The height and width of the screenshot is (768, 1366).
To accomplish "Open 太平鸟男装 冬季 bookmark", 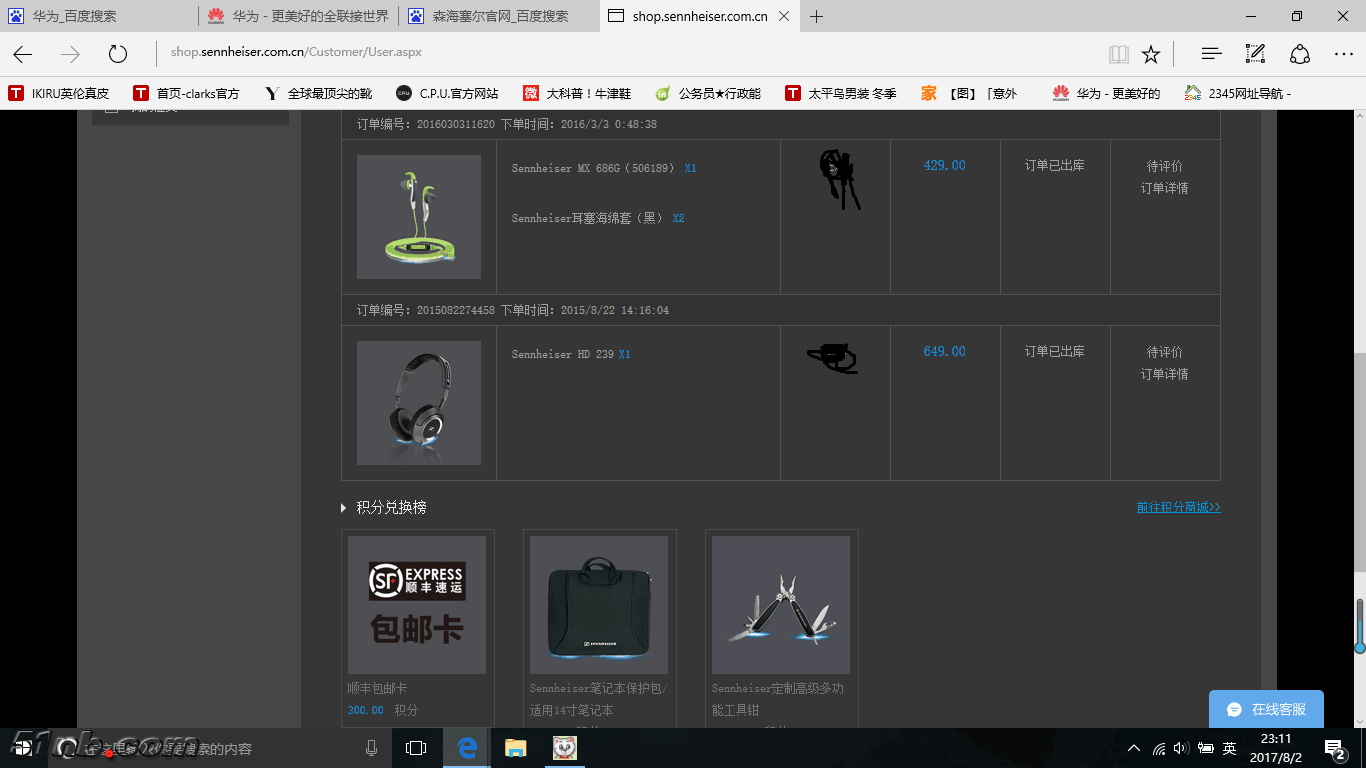I will (841, 93).
